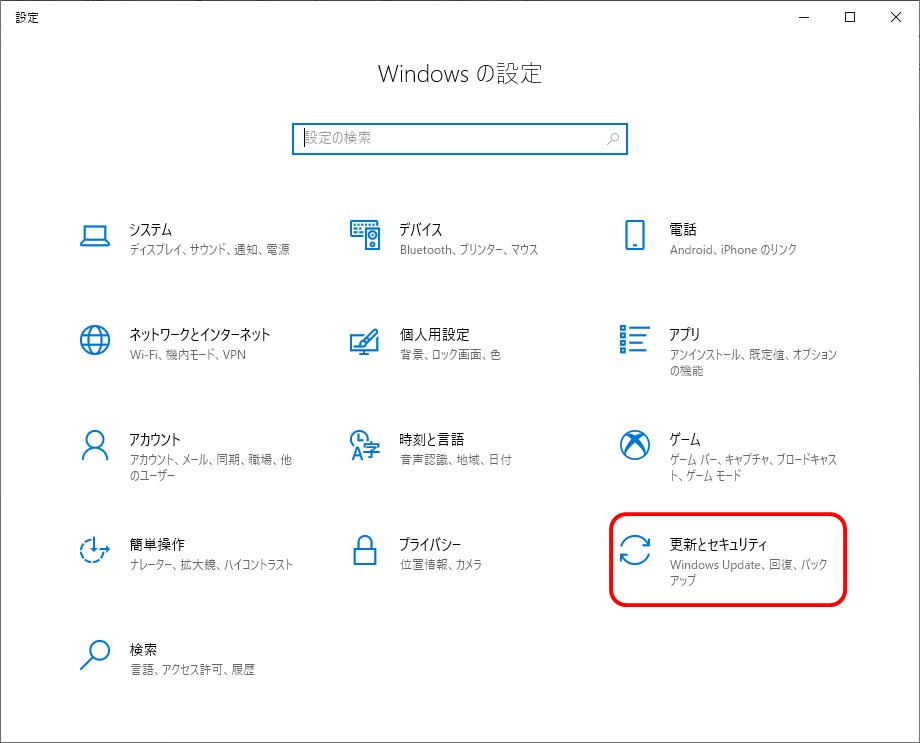
Task: Click the デバイス keyboard and speaker icon
Action: pos(365,235)
